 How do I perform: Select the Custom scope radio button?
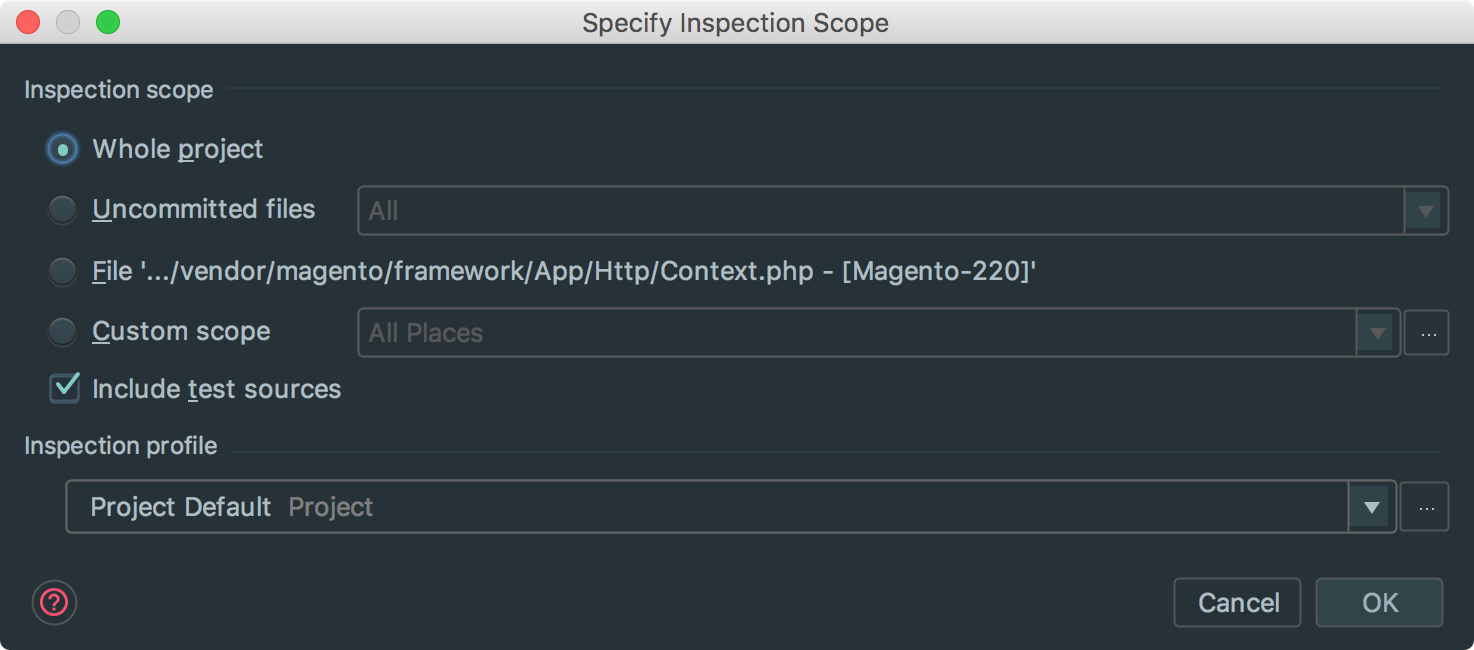(x=63, y=332)
